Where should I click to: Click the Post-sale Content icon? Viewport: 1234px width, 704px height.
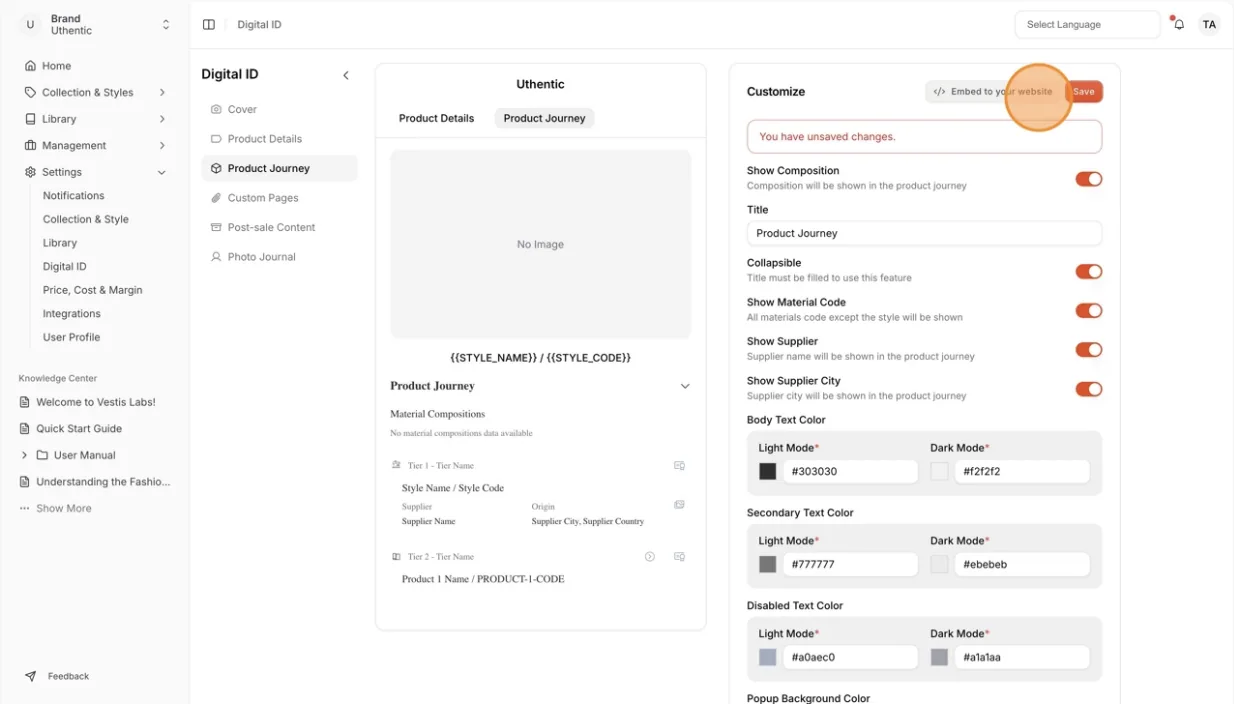pyautogui.click(x=216, y=227)
